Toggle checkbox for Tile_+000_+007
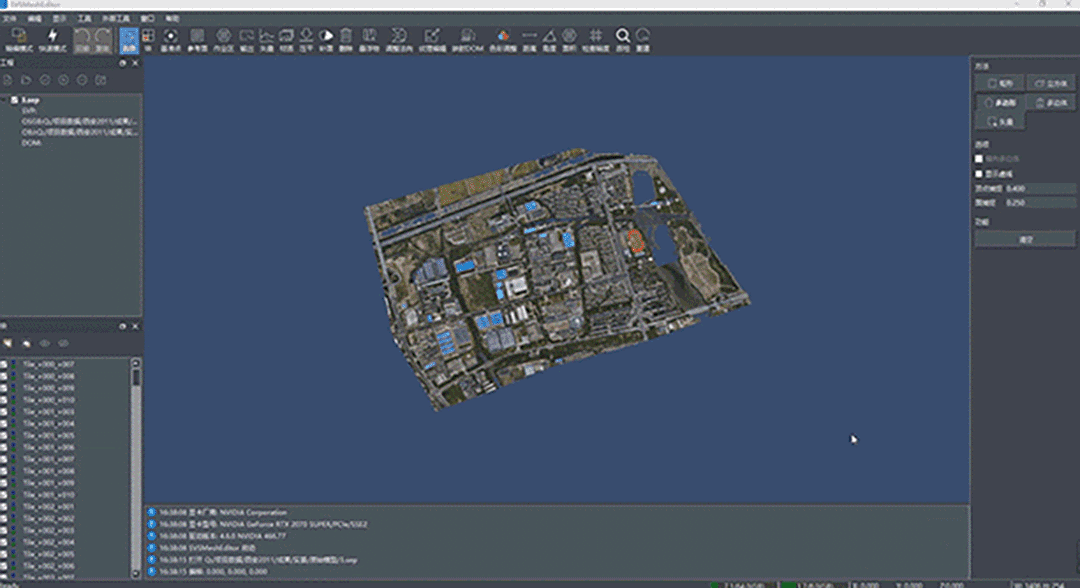This screenshot has height=588, width=1080. tap(5, 365)
